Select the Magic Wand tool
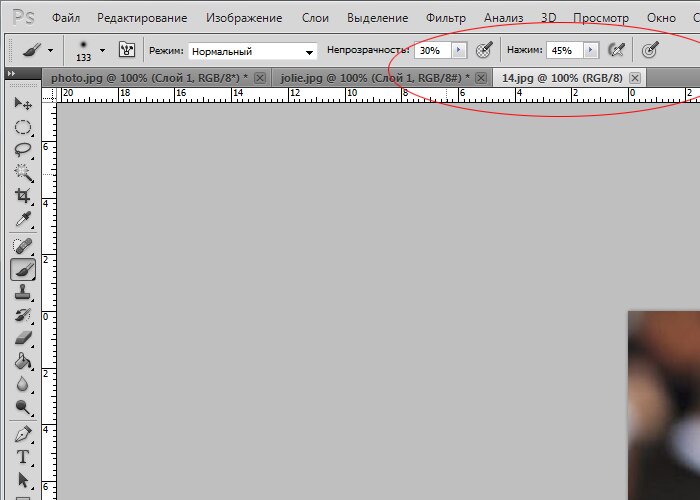The width and height of the screenshot is (700, 500). click(23, 173)
